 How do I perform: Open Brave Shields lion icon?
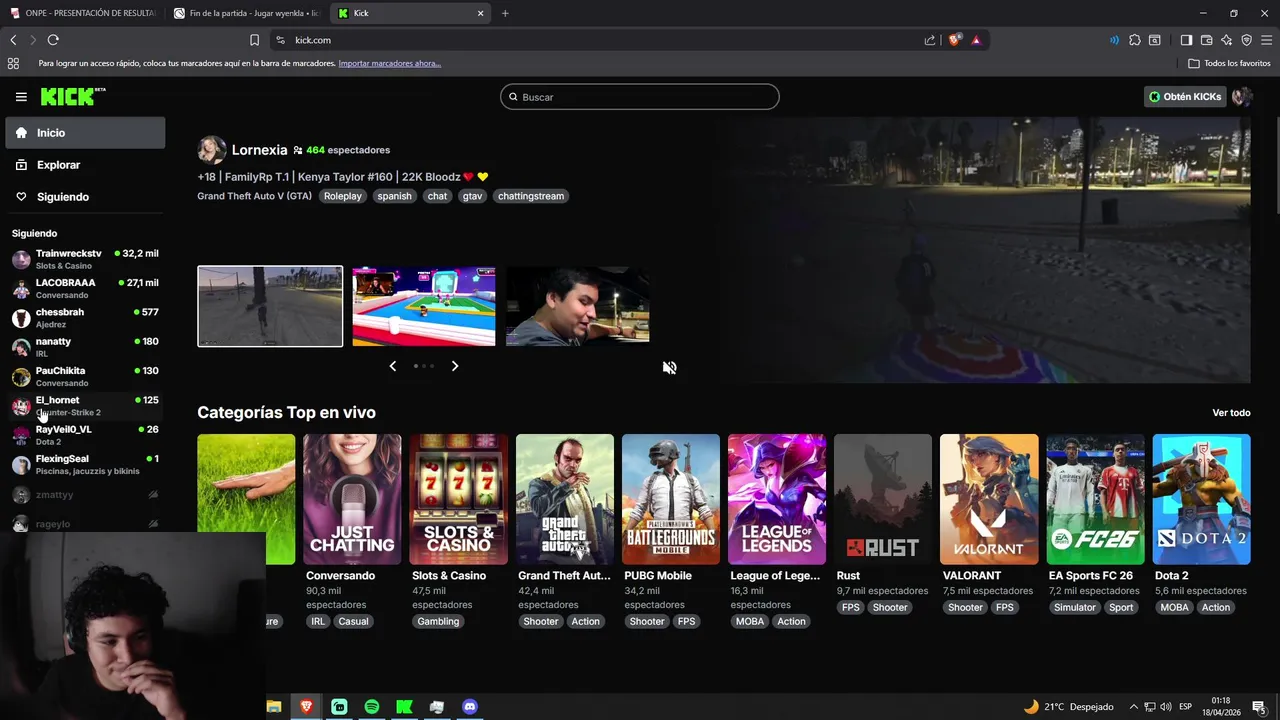(x=954, y=40)
